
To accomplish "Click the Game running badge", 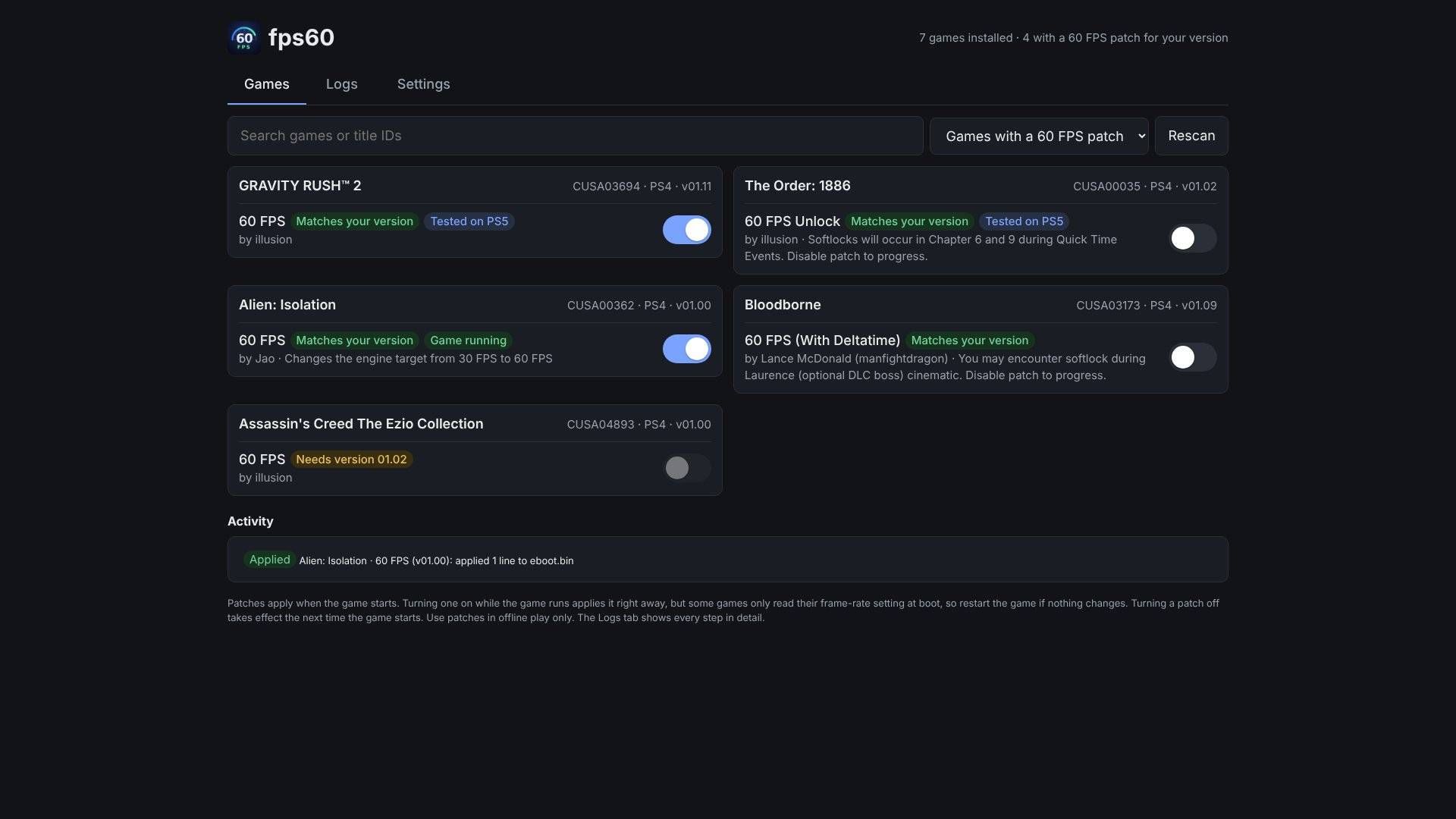I will pos(468,340).
